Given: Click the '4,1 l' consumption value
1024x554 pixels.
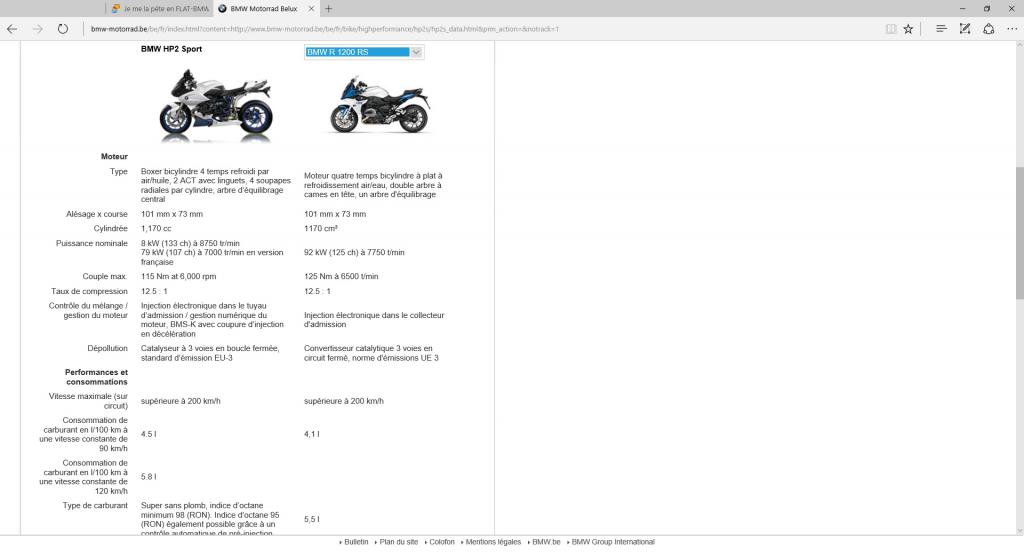Looking at the screenshot, I should [x=312, y=434].
